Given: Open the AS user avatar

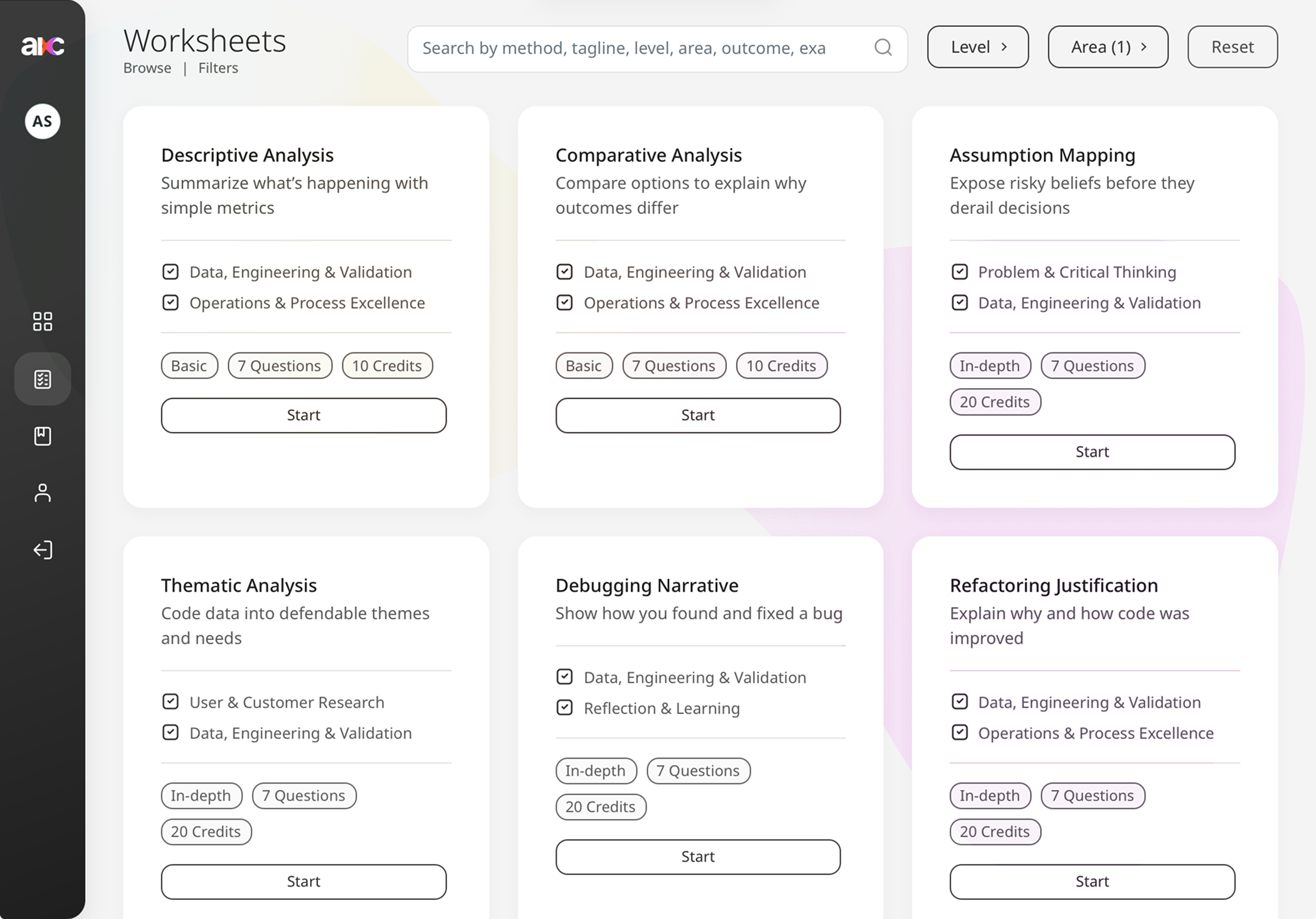Looking at the screenshot, I should [43, 121].
